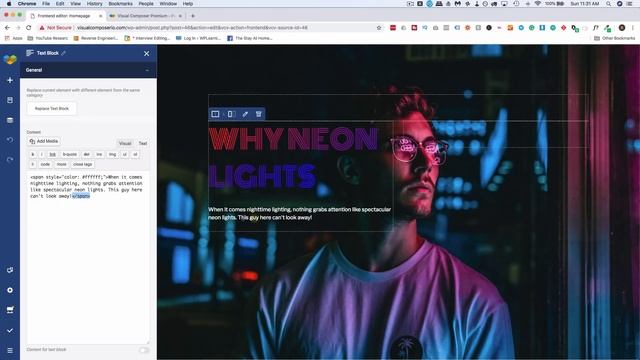Click the b-quote quicktag button
Image resolution: width=640 pixels, height=360 pixels.
click(70, 154)
